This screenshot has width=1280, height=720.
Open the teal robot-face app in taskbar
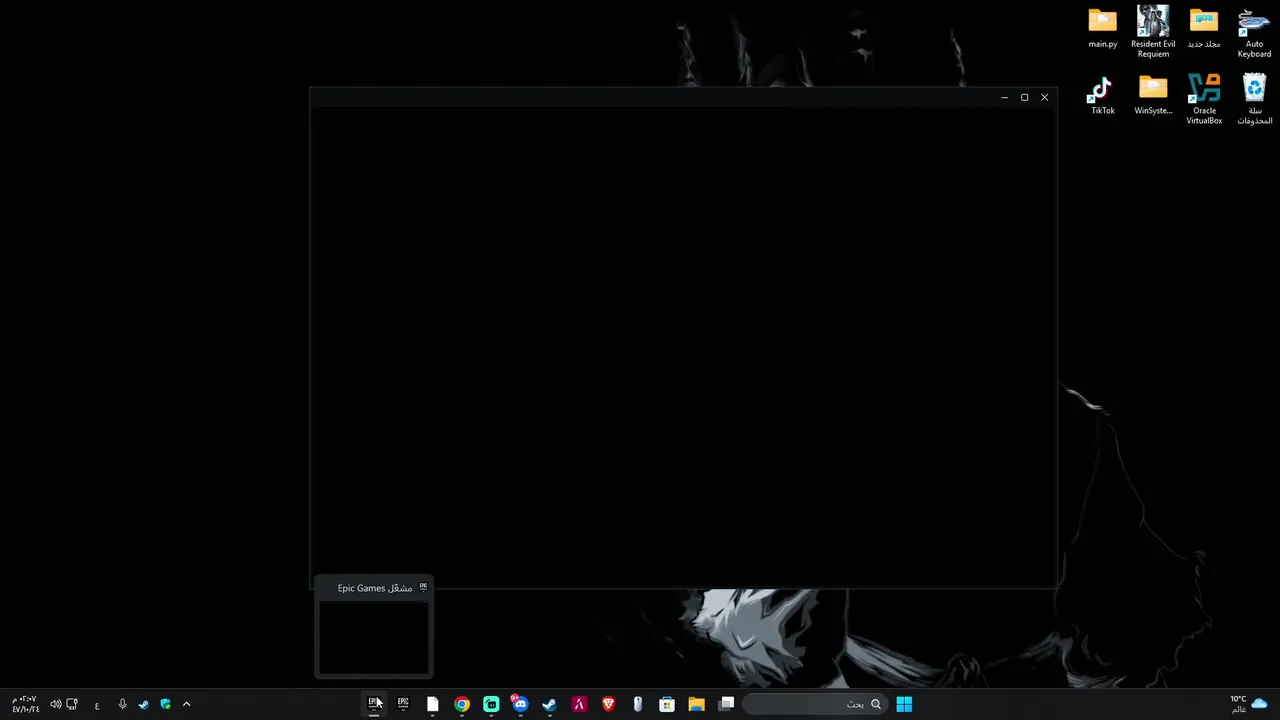[491, 704]
